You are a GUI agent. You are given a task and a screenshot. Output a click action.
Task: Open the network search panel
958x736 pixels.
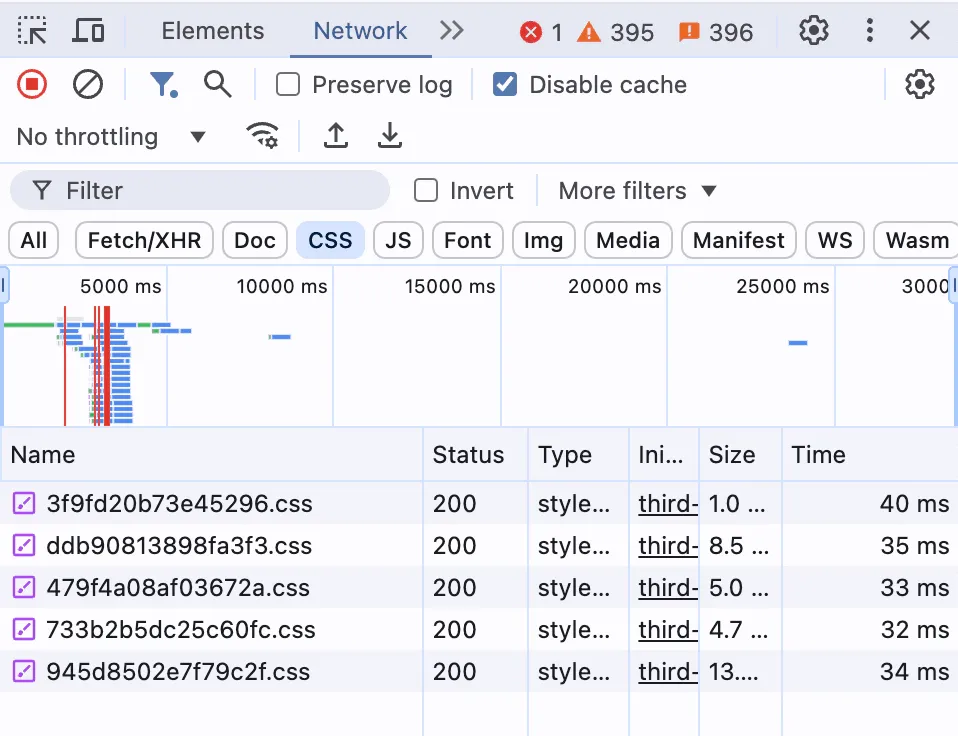218,84
